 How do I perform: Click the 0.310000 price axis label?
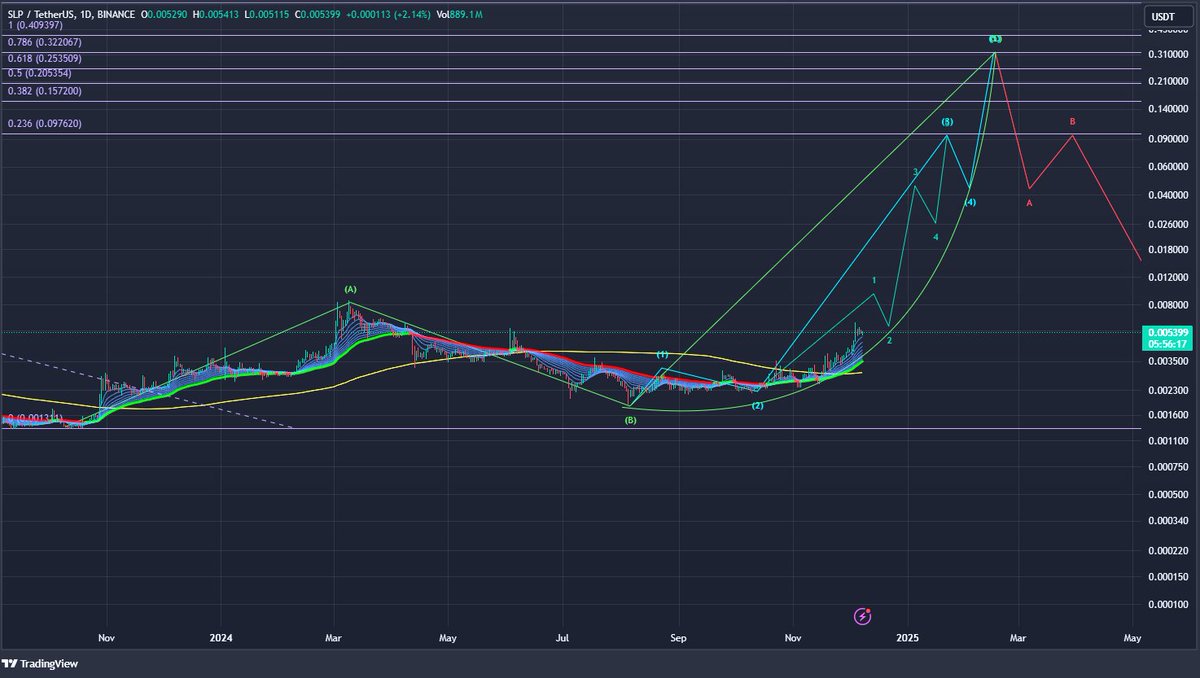(x=1167, y=54)
